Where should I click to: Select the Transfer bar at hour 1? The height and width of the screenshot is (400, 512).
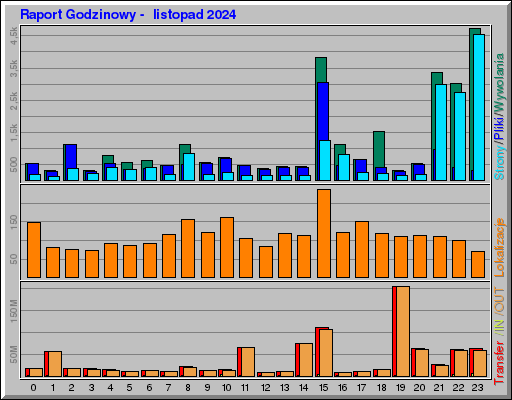pyautogui.click(x=53, y=364)
